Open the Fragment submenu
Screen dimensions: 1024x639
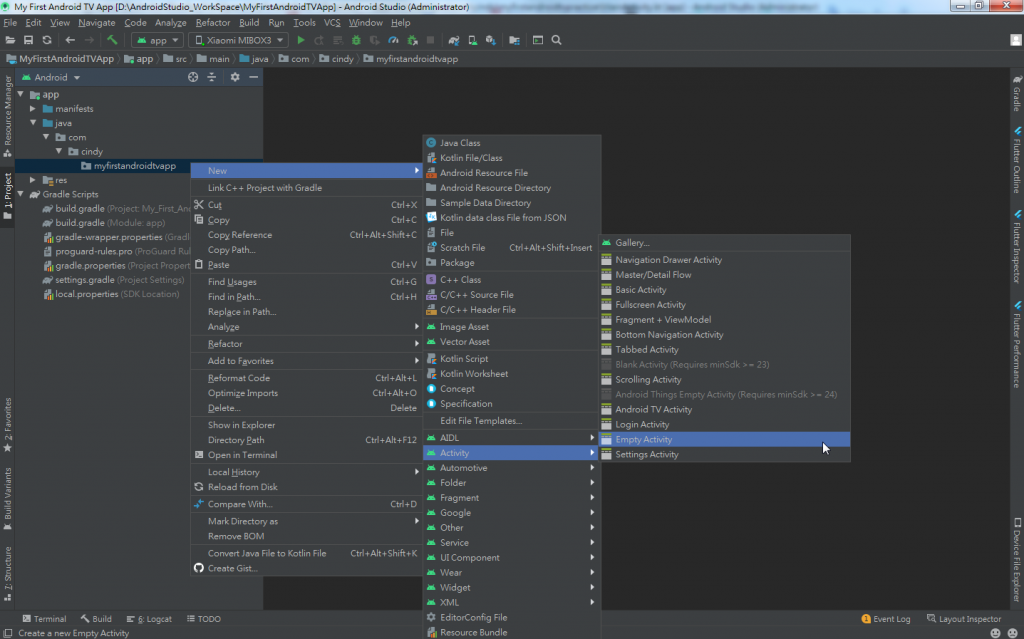point(511,497)
